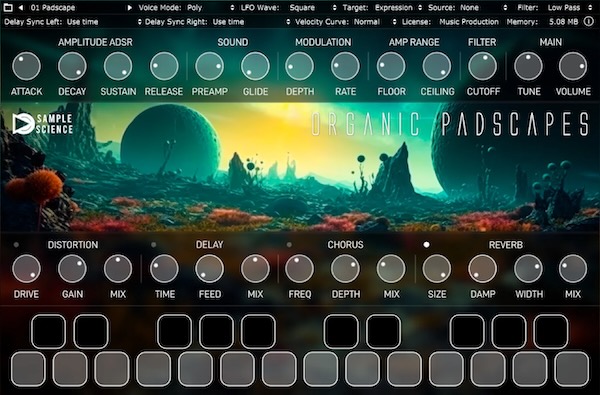Click the REVERB section label
600x395 pixels.
point(505,245)
